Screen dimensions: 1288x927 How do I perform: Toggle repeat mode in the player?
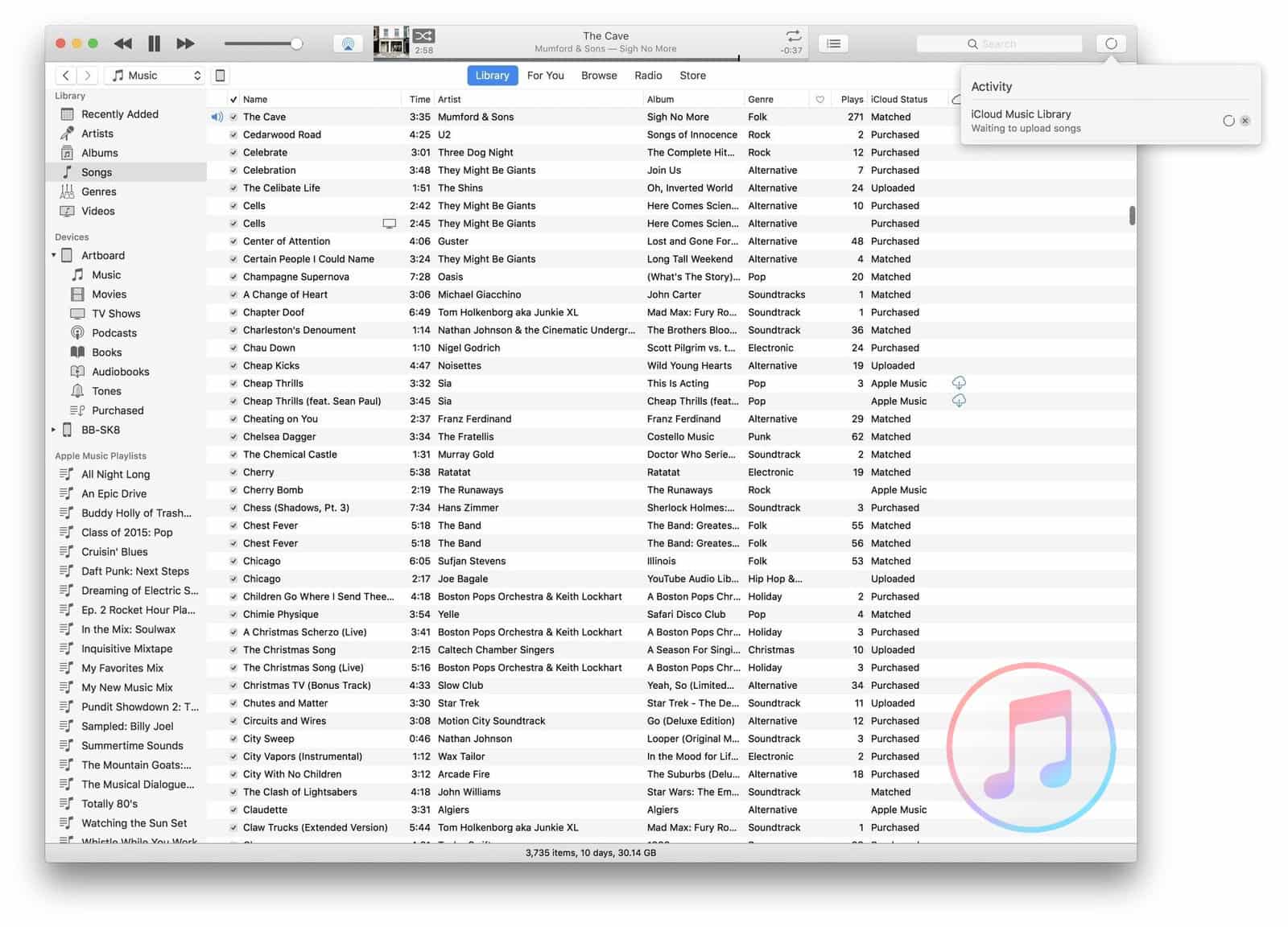[794, 35]
